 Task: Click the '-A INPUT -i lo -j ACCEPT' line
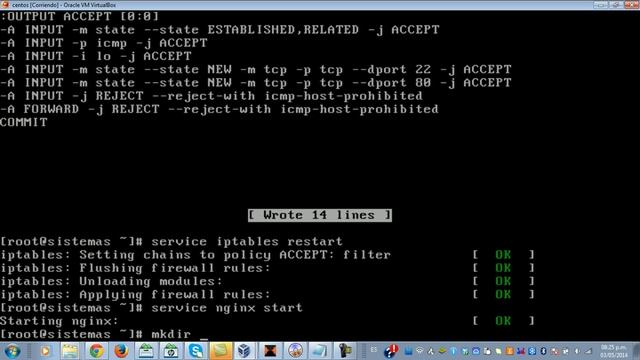pos(96,56)
